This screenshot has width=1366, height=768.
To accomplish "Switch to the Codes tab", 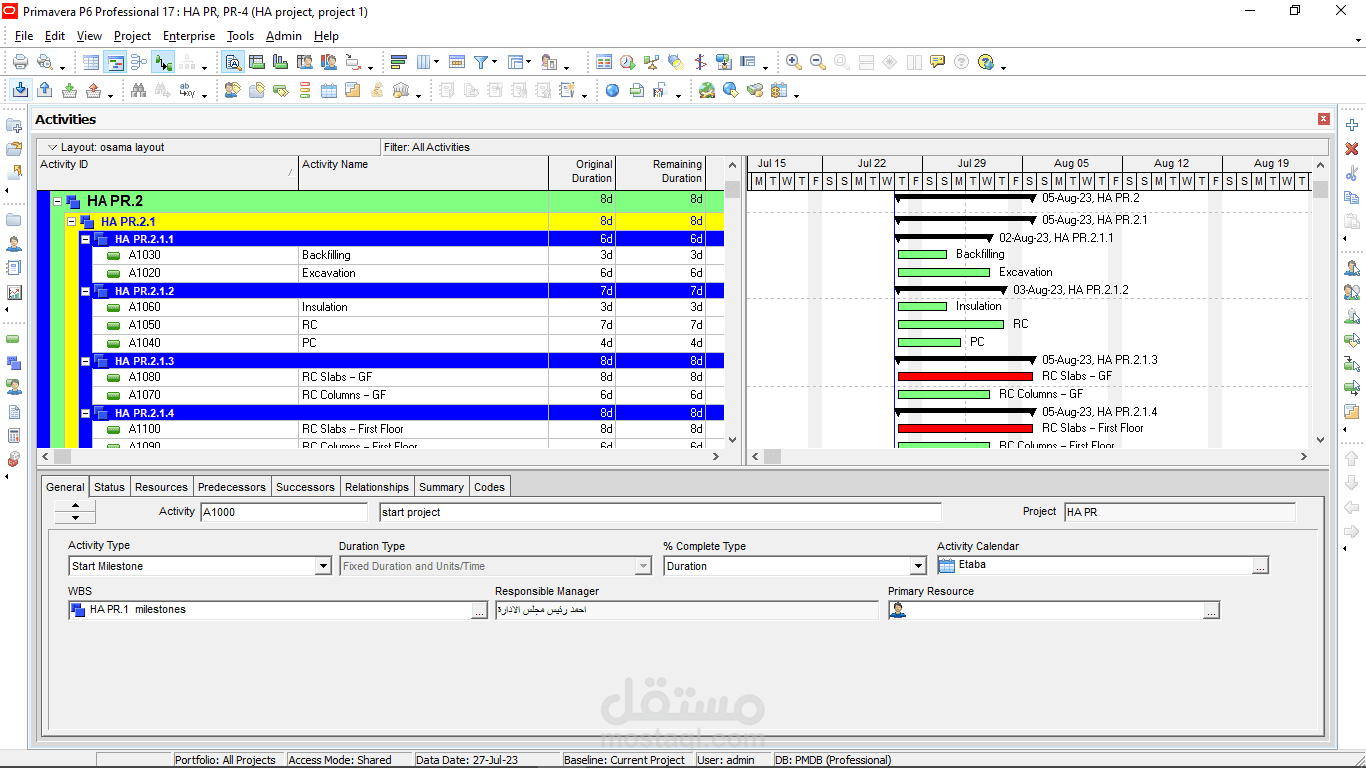I will pos(489,487).
